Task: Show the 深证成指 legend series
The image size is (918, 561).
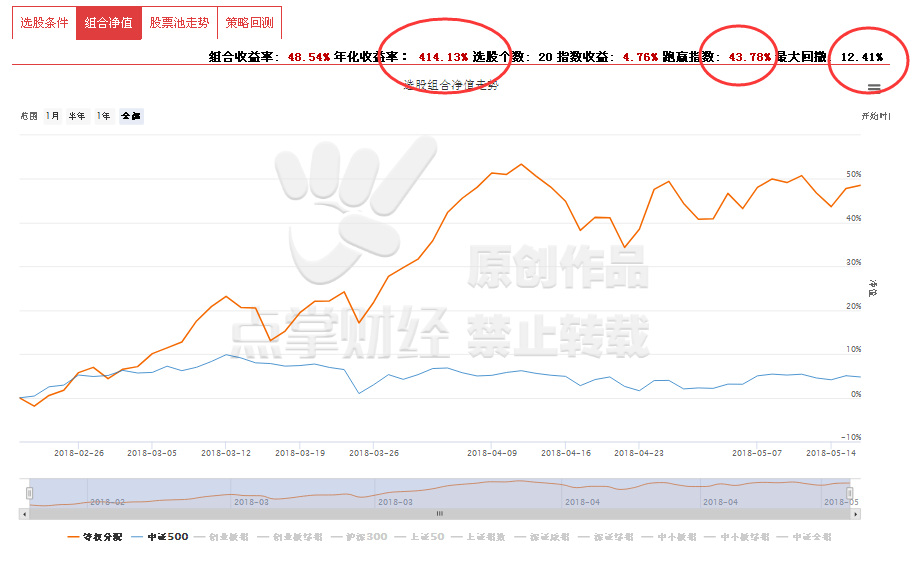Action: coord(542,536)
